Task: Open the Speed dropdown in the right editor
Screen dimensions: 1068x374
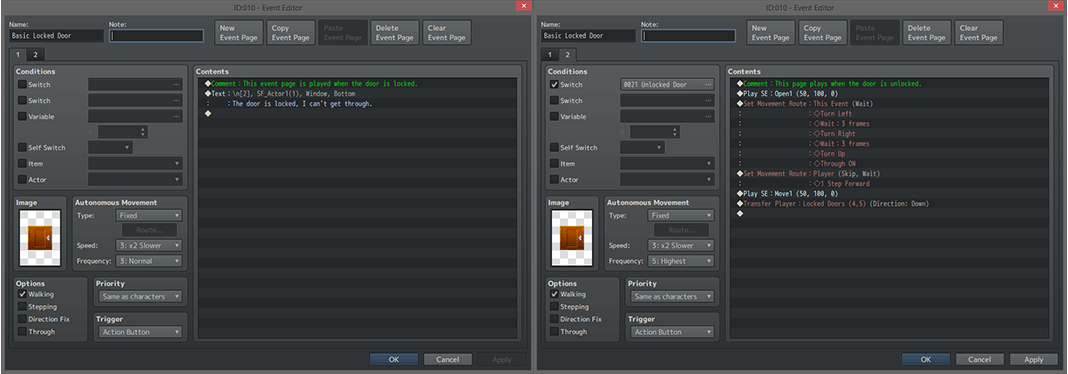Action: 680,245
